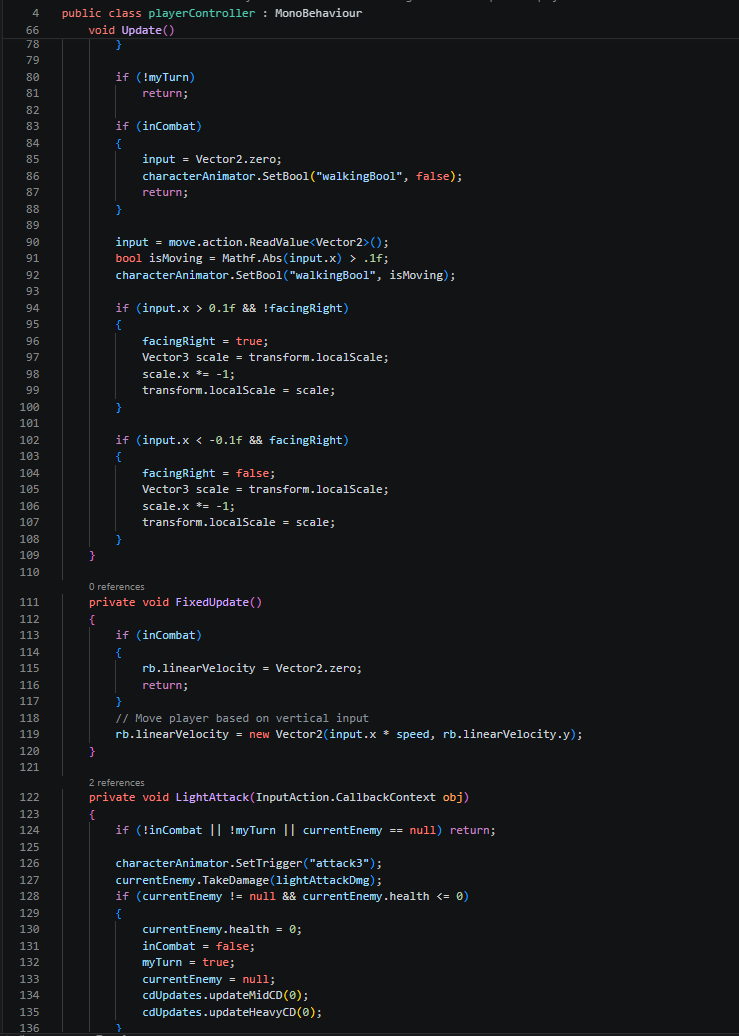Click 'currentEnemy = null' on line 133
The image size is (739, 1036).
pos(205,979)
